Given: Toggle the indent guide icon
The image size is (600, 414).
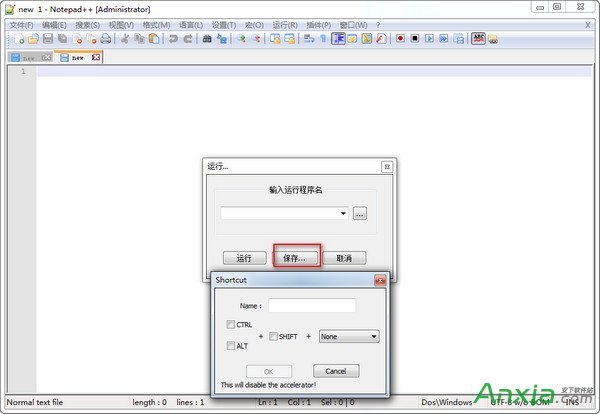Looking at the screenshot, I should coord(338,39).
